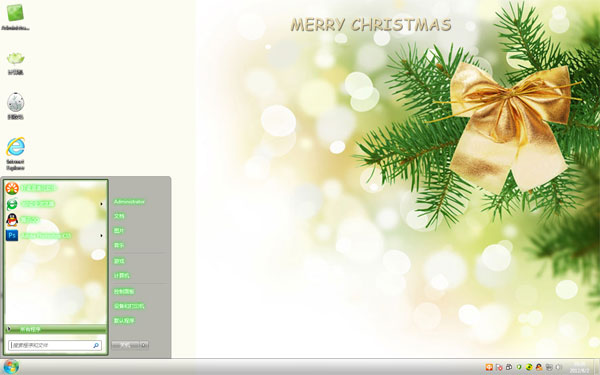600x375 pixels.
Task: Click the Windows Start orb button
Action: [x=11, y=367]
